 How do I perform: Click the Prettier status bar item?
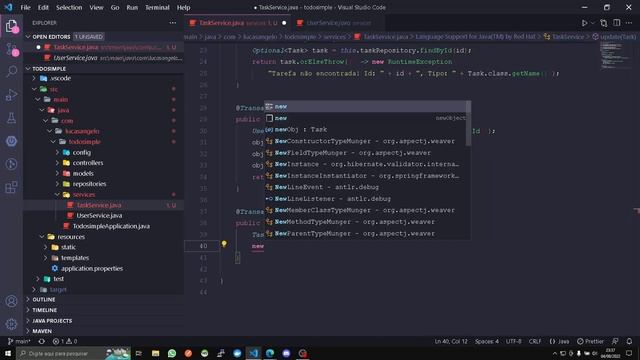coord(591,341)
